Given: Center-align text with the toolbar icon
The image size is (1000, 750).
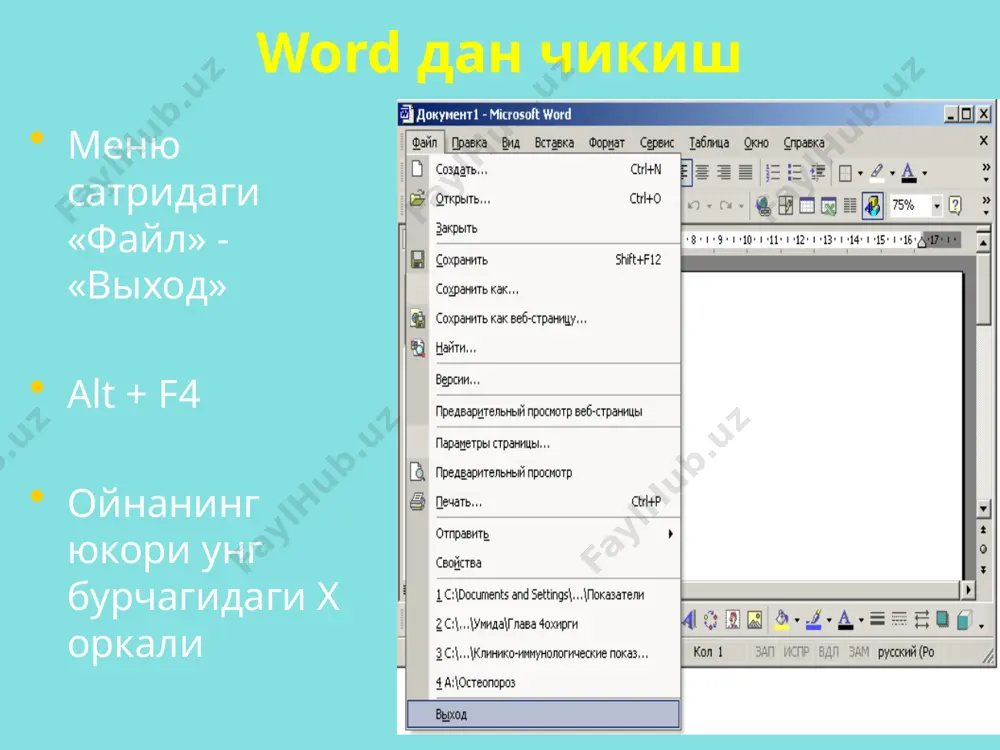Looking at the screenshot, I should click(x=702, y=172).
